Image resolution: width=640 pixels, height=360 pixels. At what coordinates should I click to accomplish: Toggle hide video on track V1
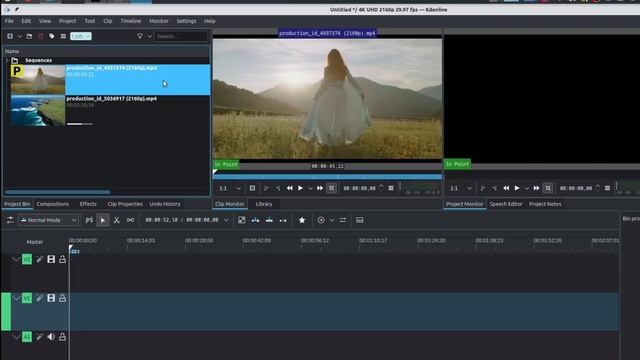(x=51, y=298)
